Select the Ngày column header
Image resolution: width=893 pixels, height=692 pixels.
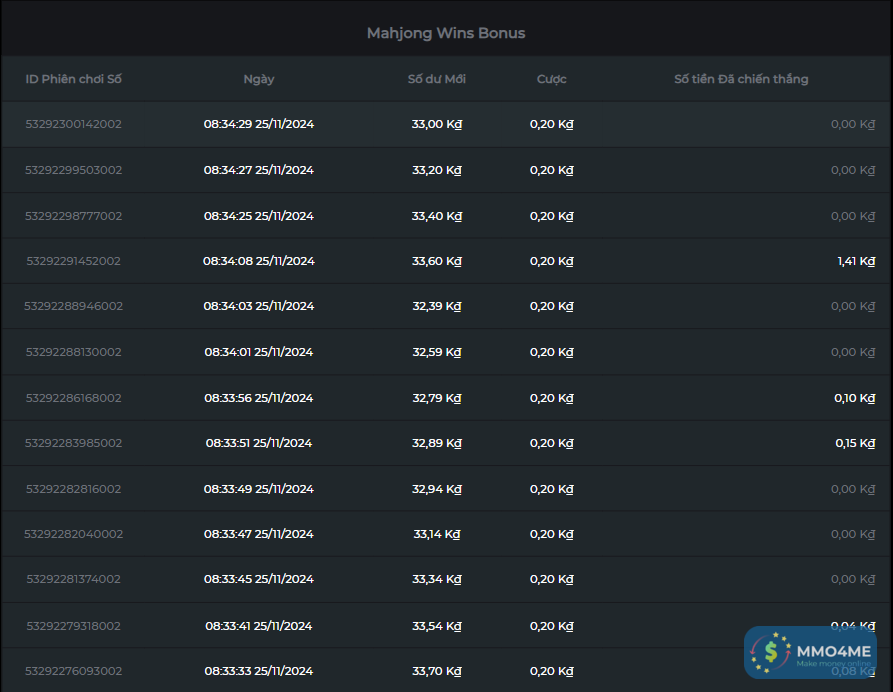click(259, 79)
